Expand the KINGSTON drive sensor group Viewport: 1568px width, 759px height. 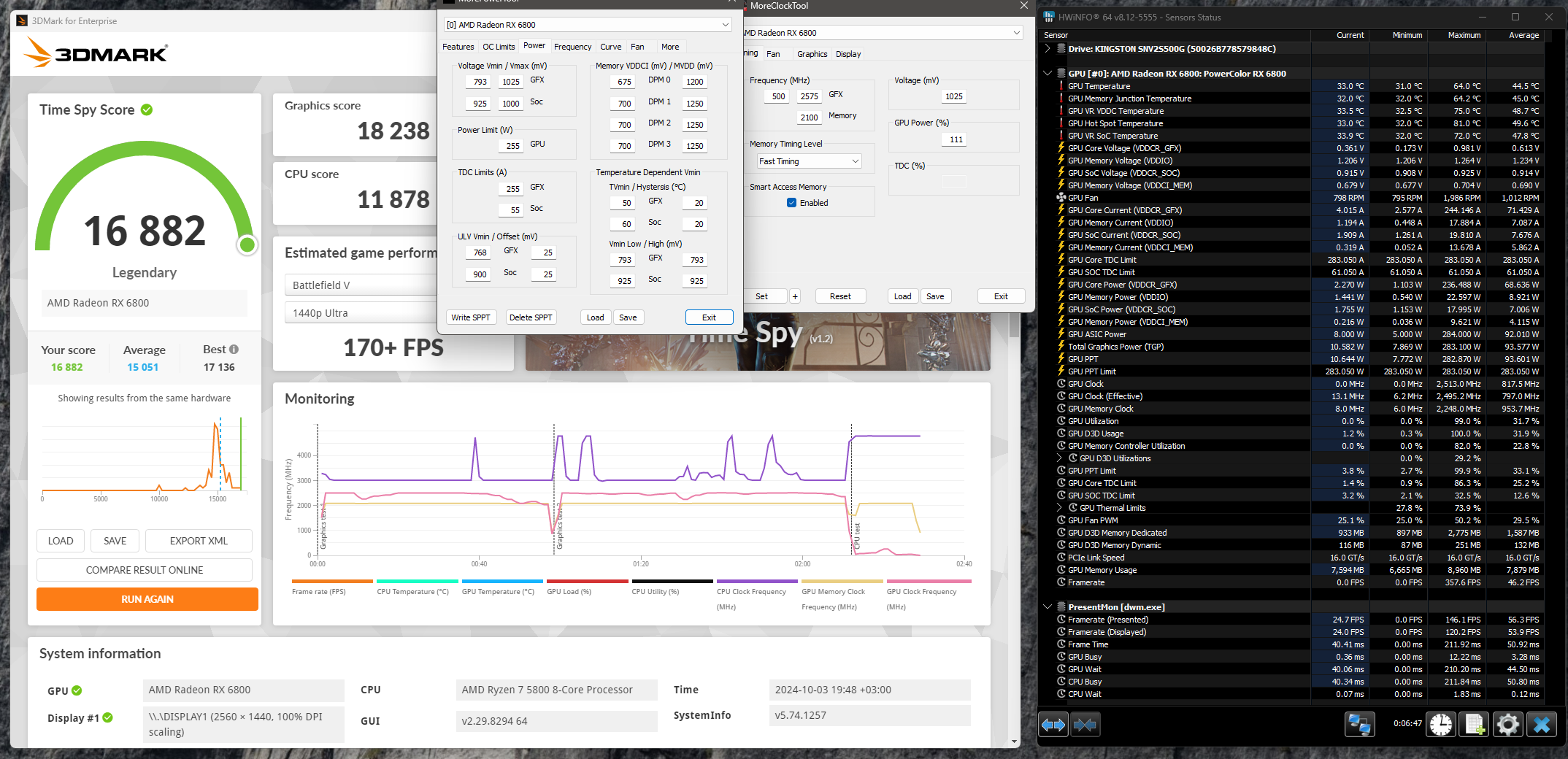click(x=1048, y=49)
